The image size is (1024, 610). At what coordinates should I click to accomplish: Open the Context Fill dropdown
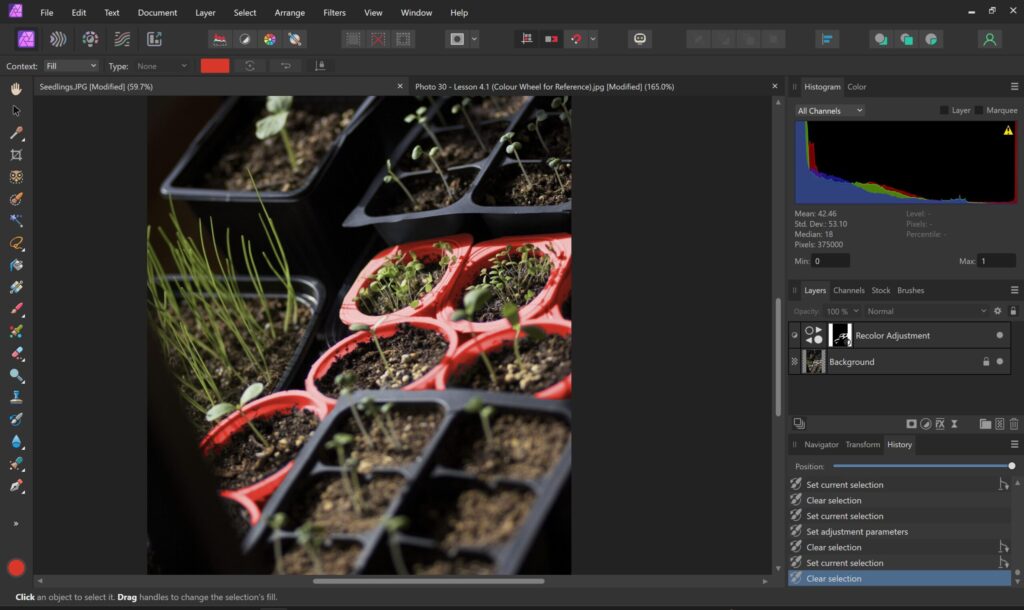pos(71,66)
